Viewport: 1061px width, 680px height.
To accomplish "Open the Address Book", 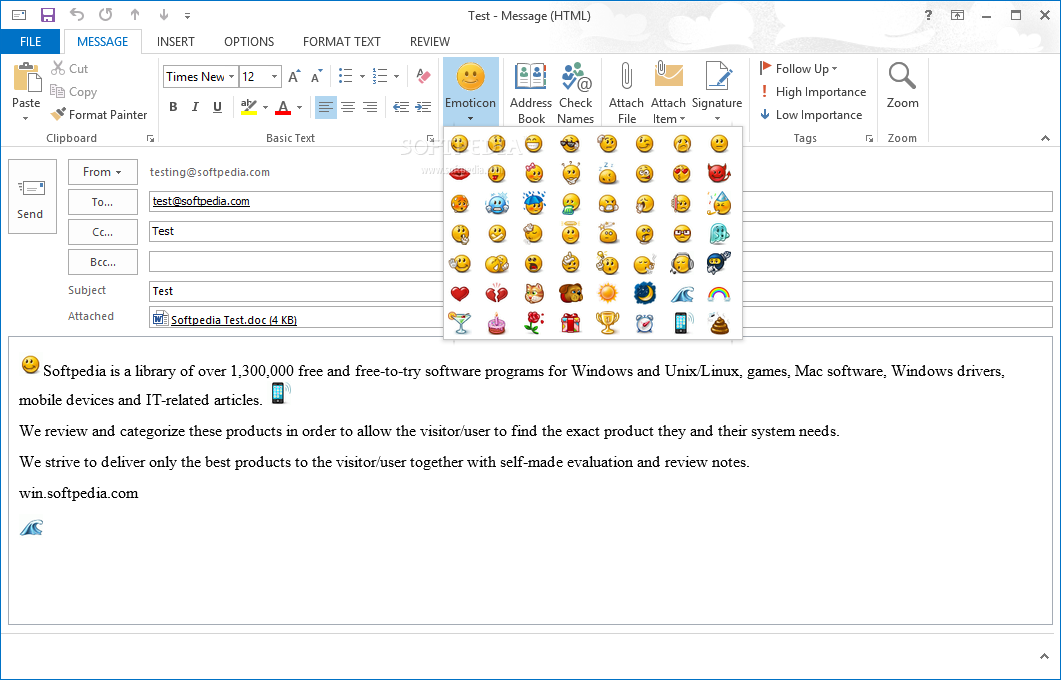I will [x=530, y=93].
